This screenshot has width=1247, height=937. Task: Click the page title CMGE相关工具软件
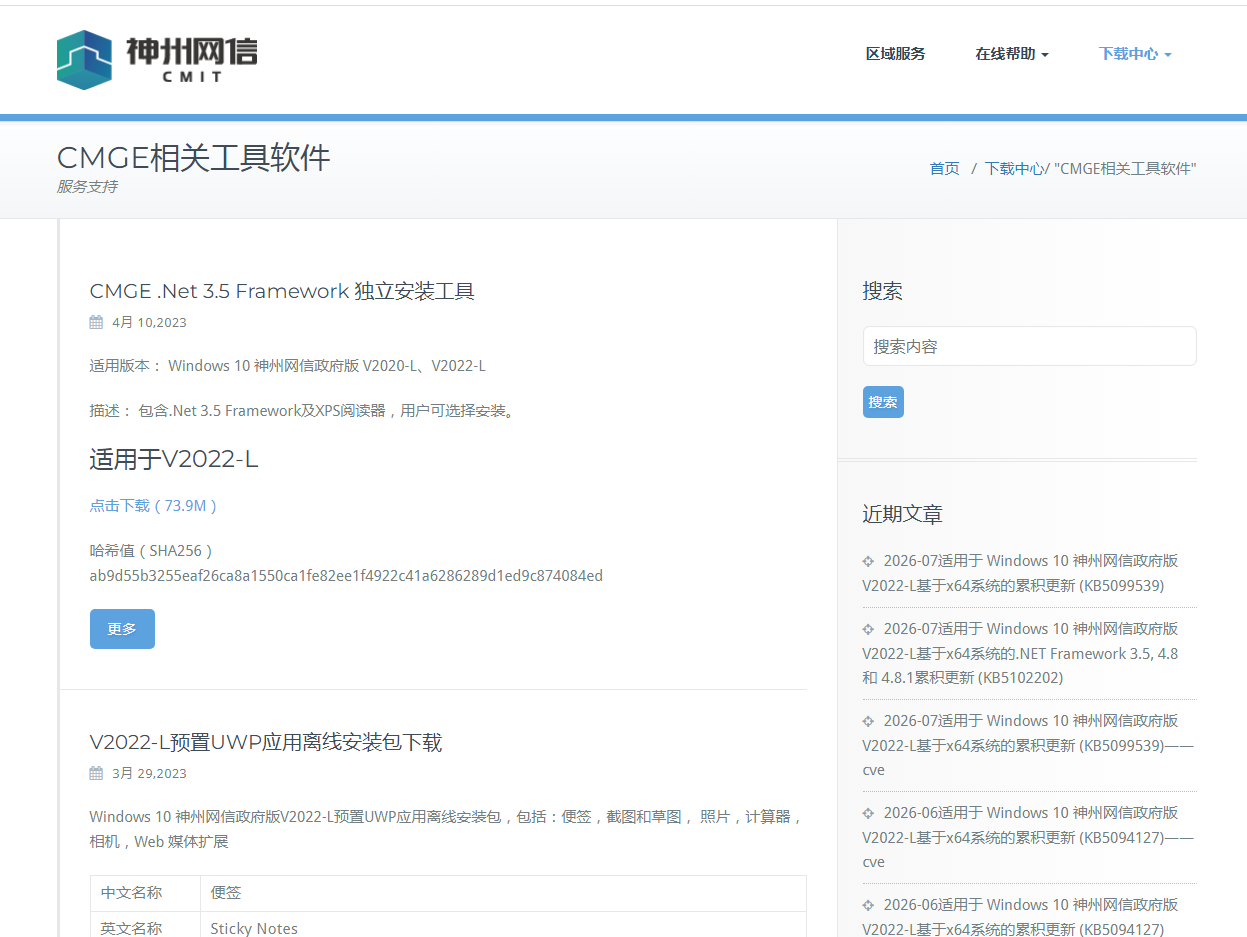pos(193,158)
